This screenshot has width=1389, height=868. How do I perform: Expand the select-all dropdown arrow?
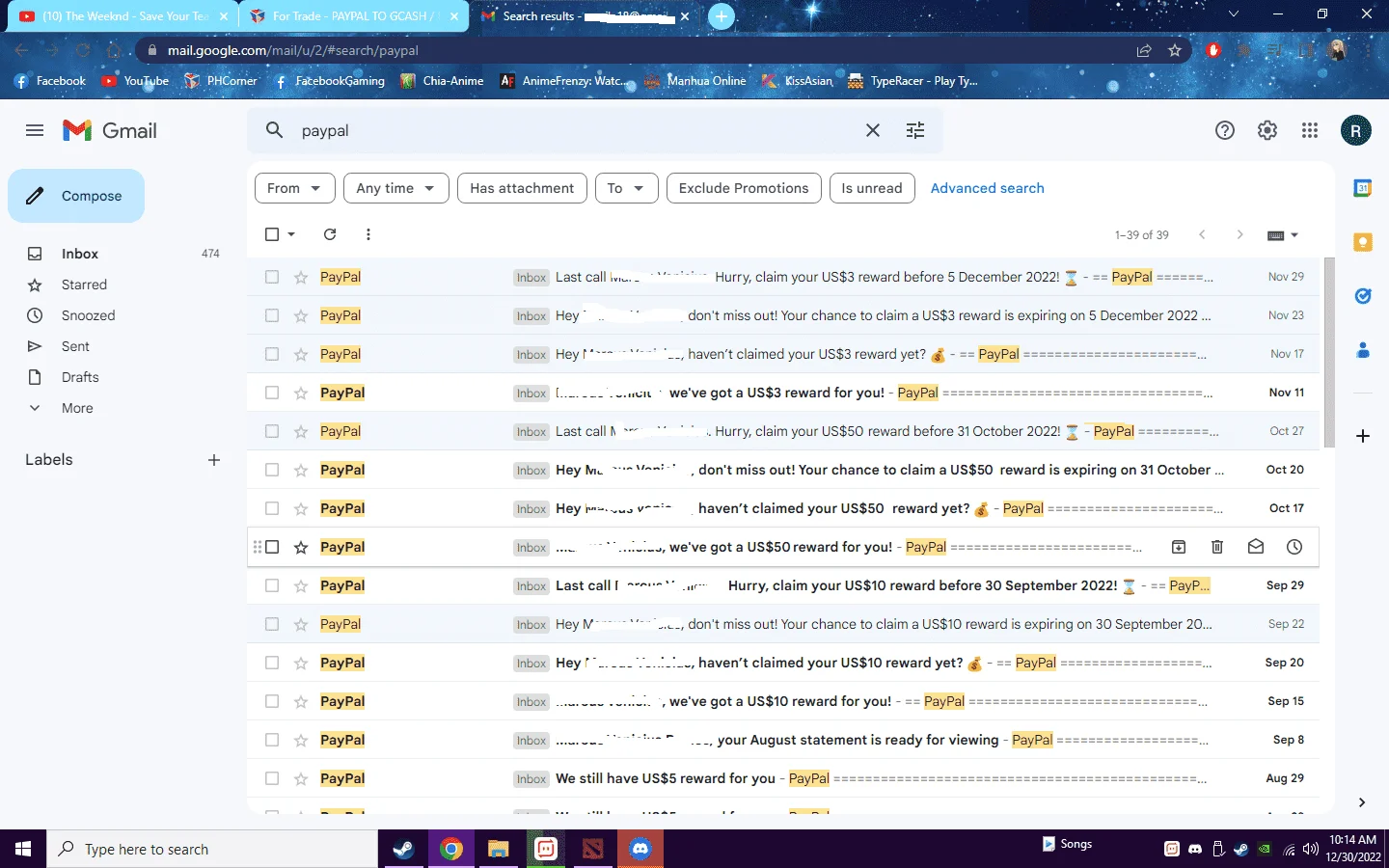pos(291,234)
